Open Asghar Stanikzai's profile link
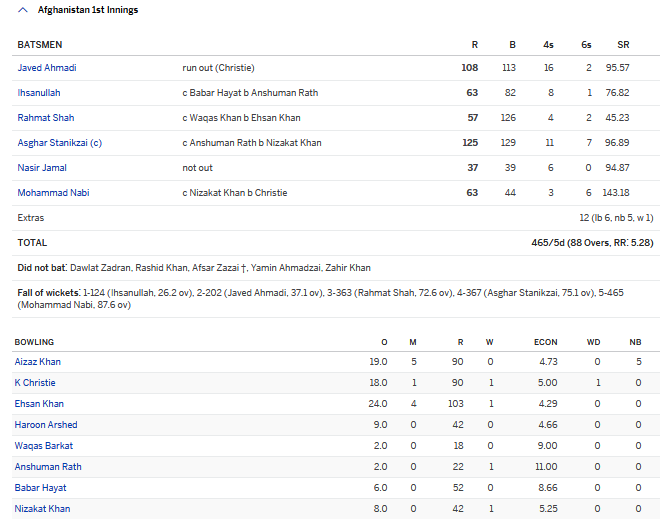Image resolution: width=665 pixels, height=528 pixels. point(60,143)
